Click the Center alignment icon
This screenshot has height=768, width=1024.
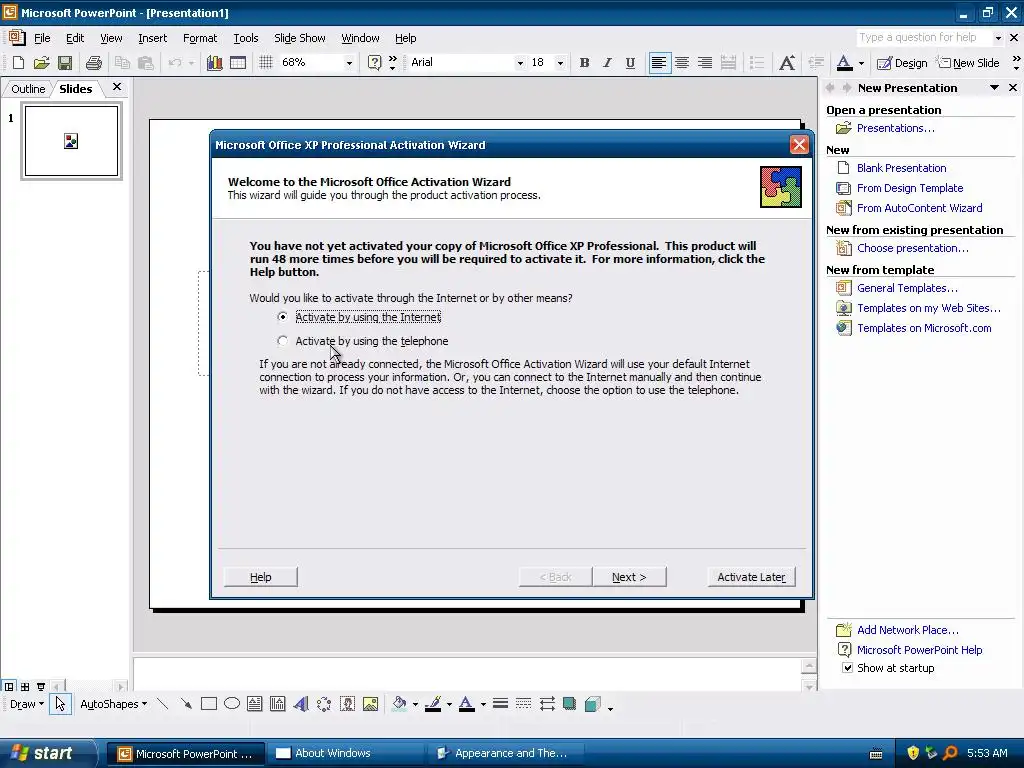(682, 63)
